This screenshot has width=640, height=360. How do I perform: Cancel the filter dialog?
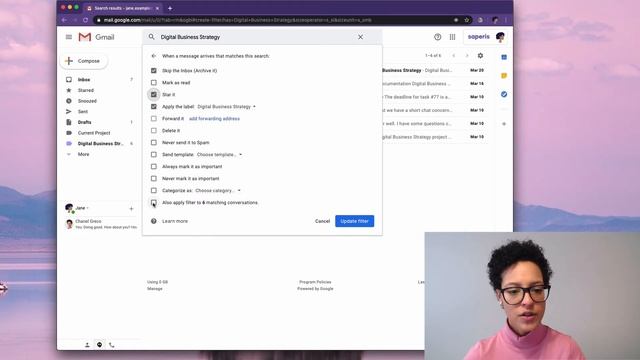pyautogui.click(x=322, y=221)
